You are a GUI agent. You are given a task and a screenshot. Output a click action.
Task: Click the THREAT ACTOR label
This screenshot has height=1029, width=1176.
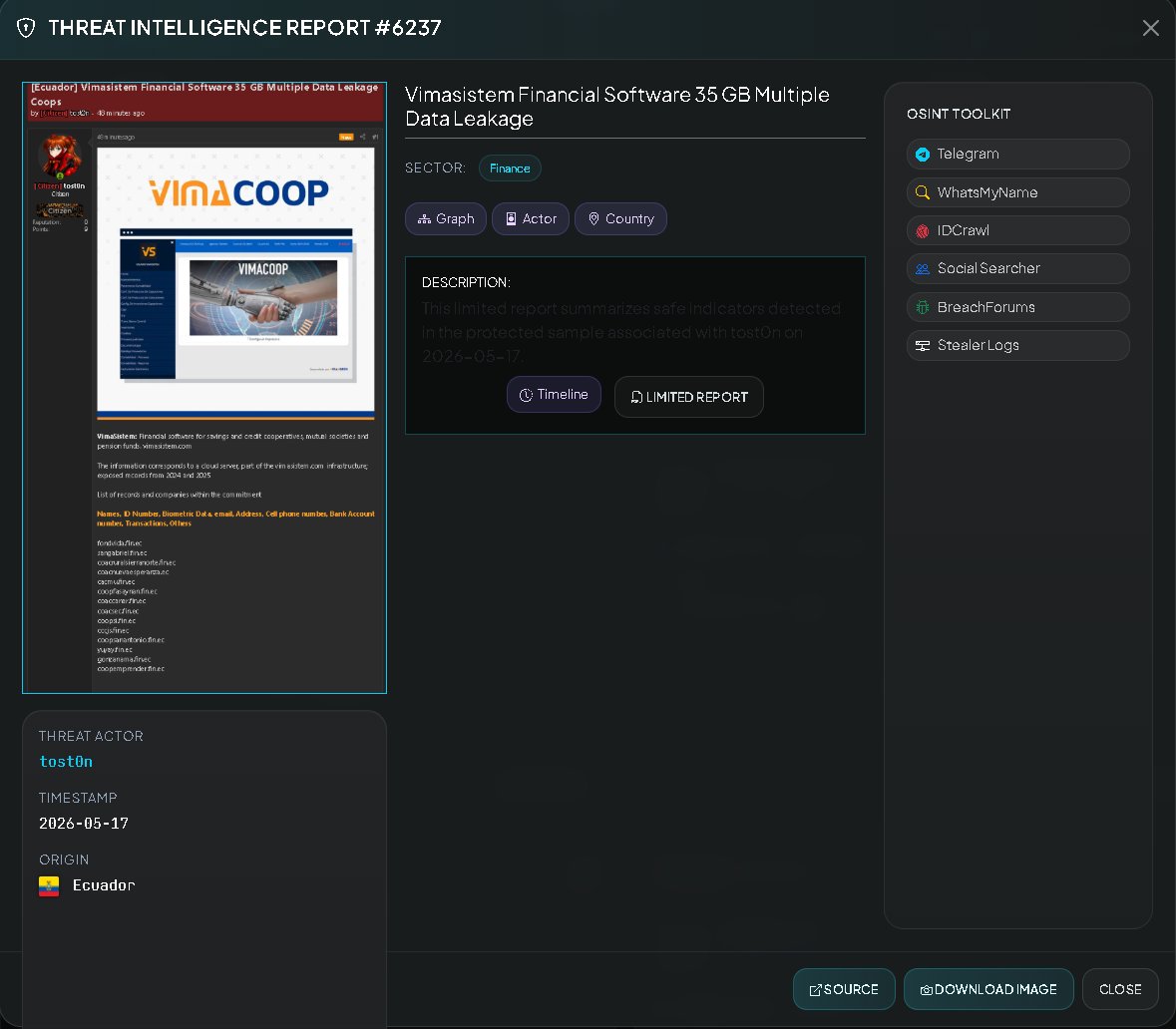point(91,736)
